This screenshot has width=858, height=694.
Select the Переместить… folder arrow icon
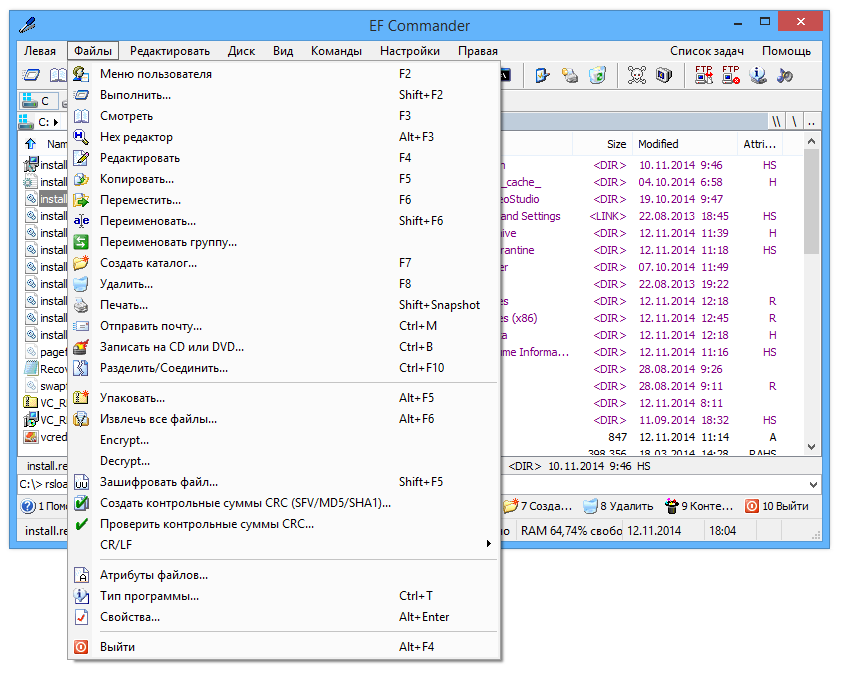coord(82,200)
